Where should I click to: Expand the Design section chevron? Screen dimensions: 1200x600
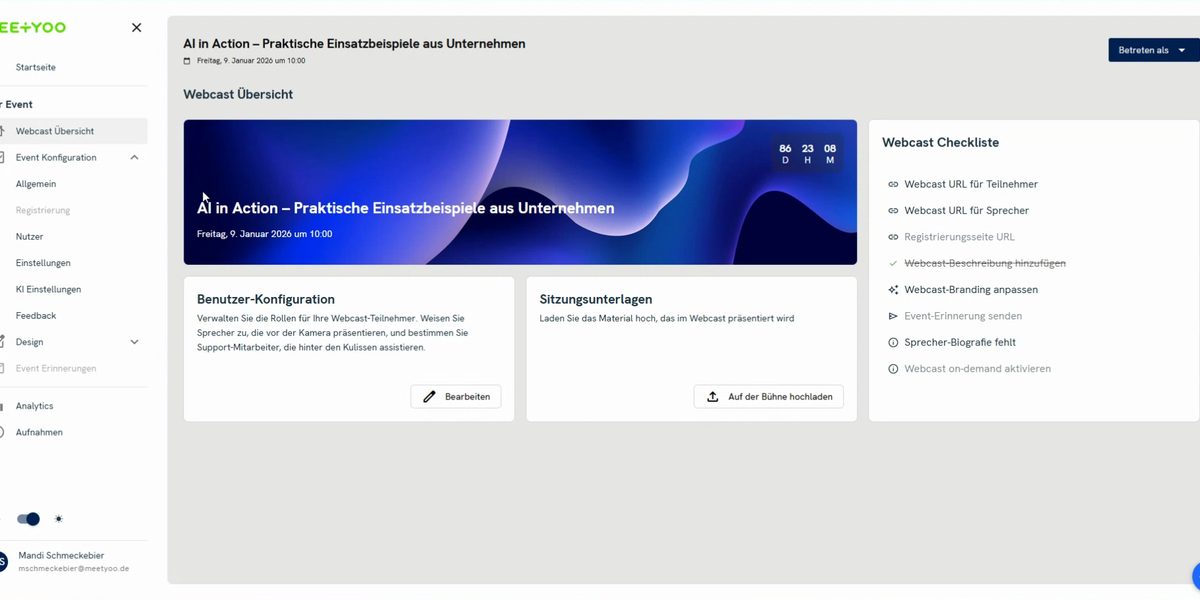point(135,341)
